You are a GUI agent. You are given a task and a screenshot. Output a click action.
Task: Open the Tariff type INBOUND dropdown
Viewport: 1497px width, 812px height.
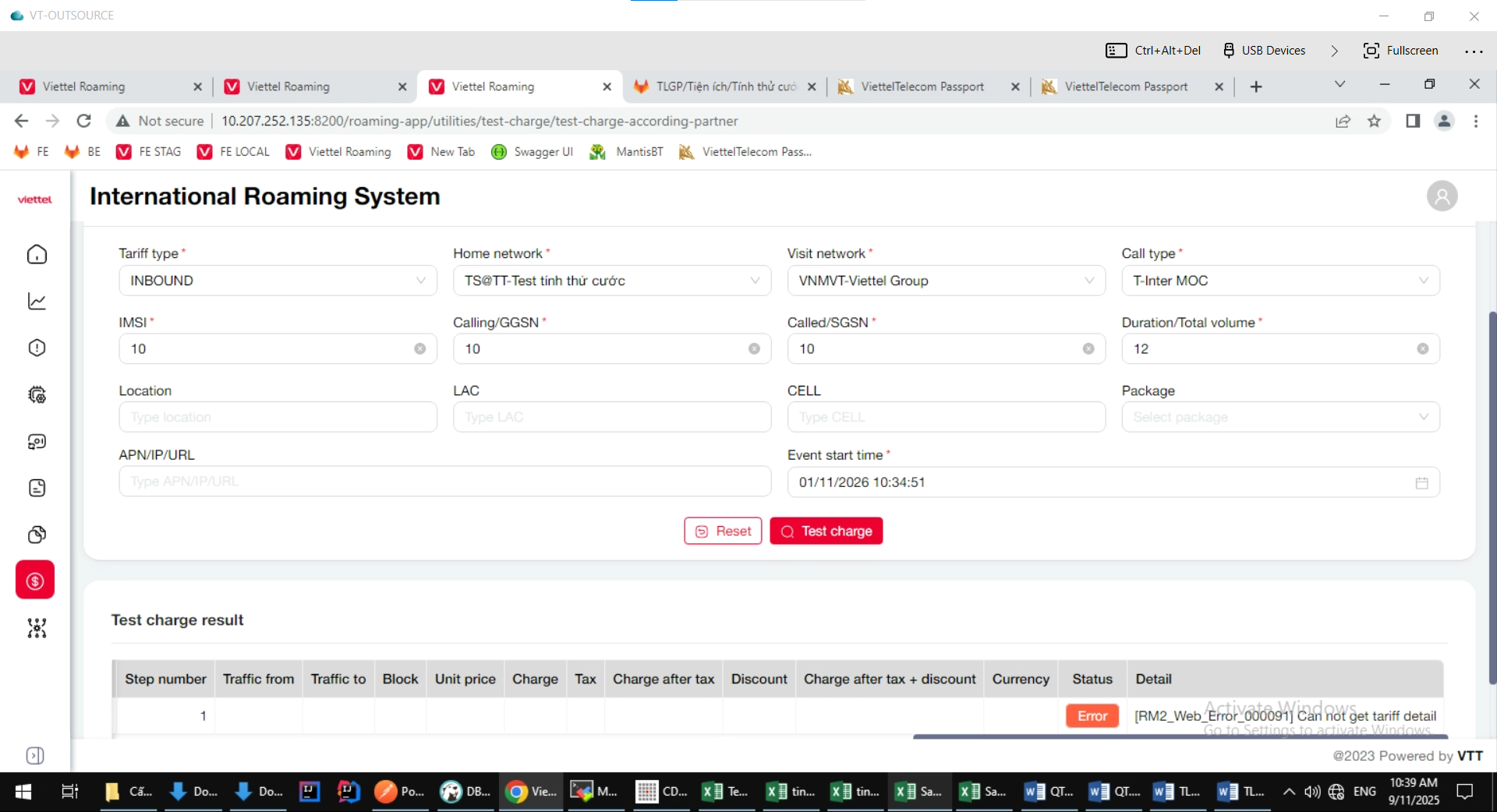(x=278, y=281)
